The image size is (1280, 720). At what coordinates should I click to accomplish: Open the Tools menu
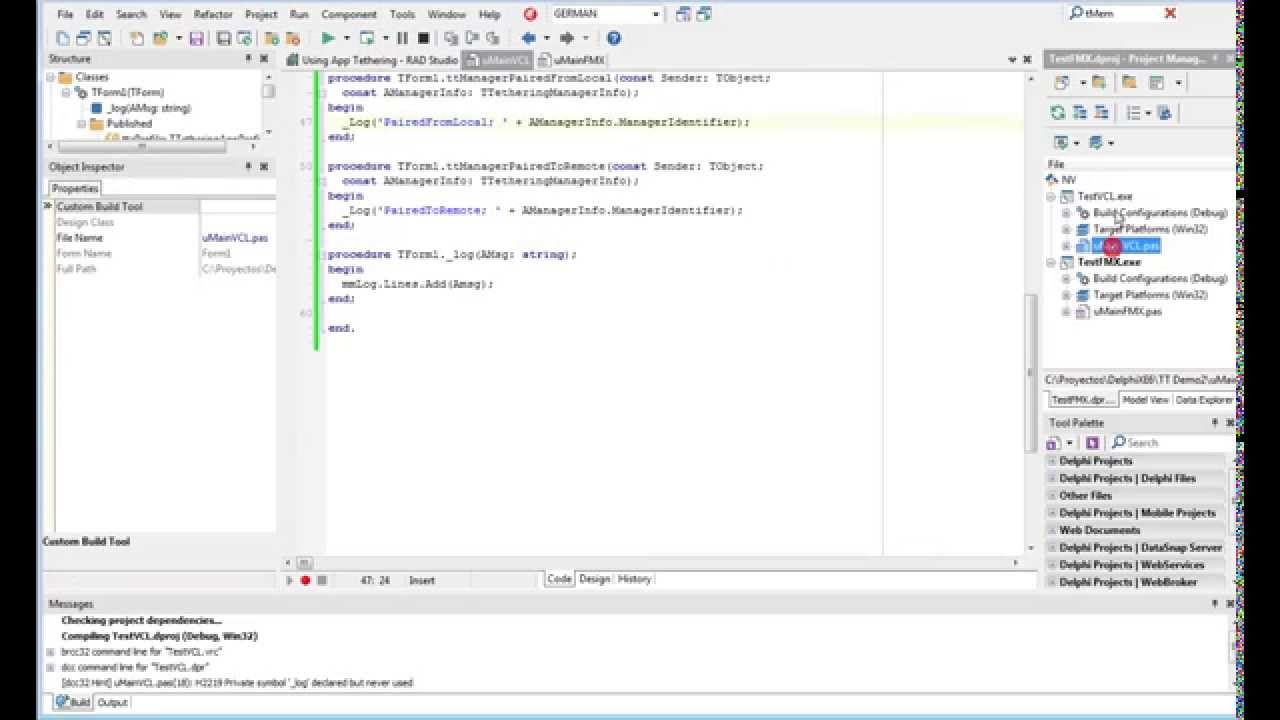point(402,14)
